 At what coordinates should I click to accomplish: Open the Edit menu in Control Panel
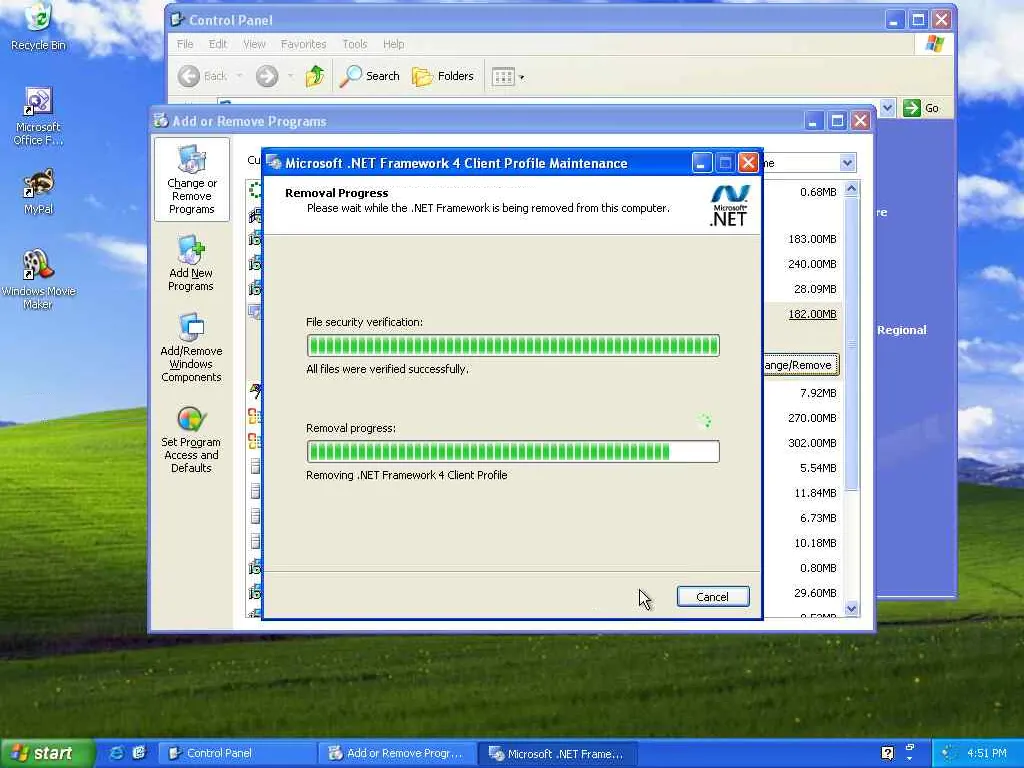coord(217,44)
